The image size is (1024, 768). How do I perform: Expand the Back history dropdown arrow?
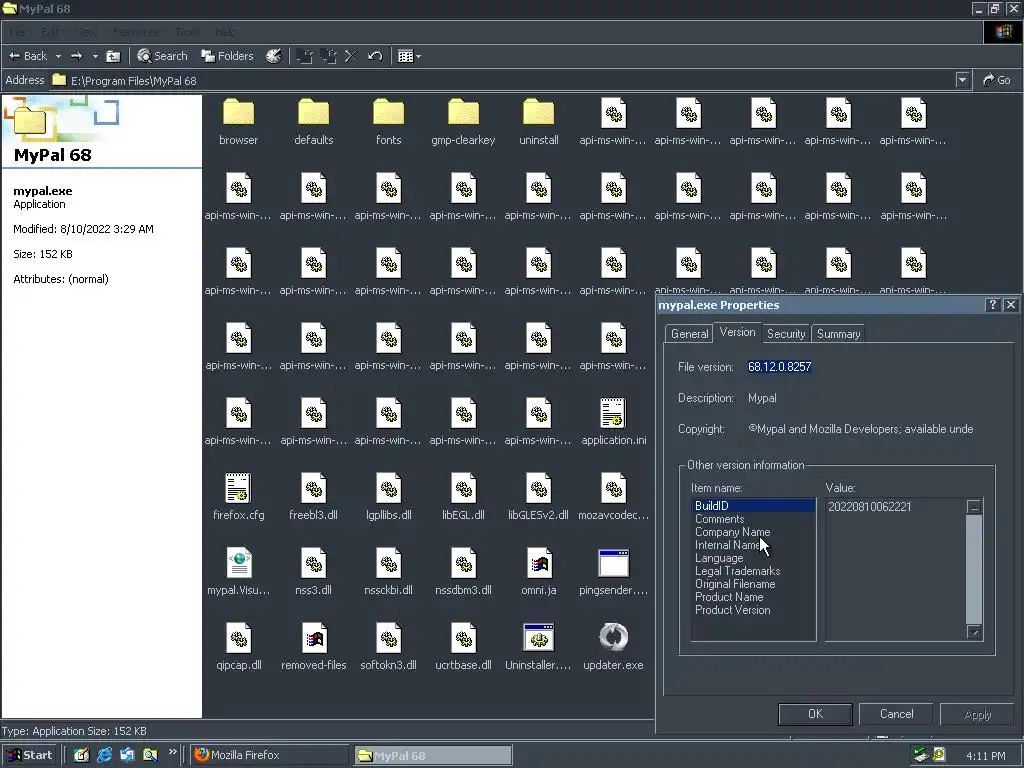pos(58,56)
